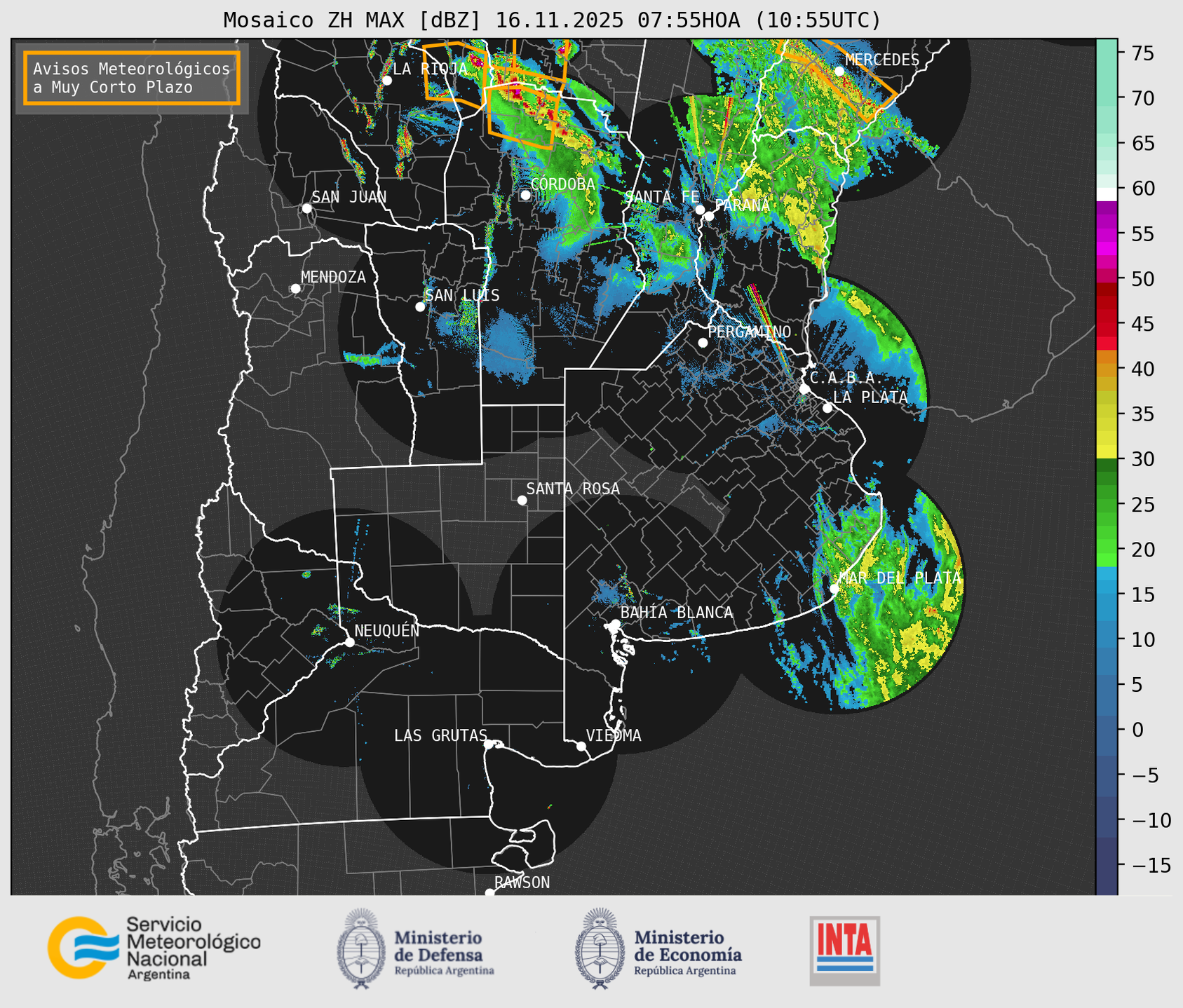This screenshot has height=1008, width=1183.
Task: Click the LA RIOJA city marker dot
Action: click(x=387, y=81)
